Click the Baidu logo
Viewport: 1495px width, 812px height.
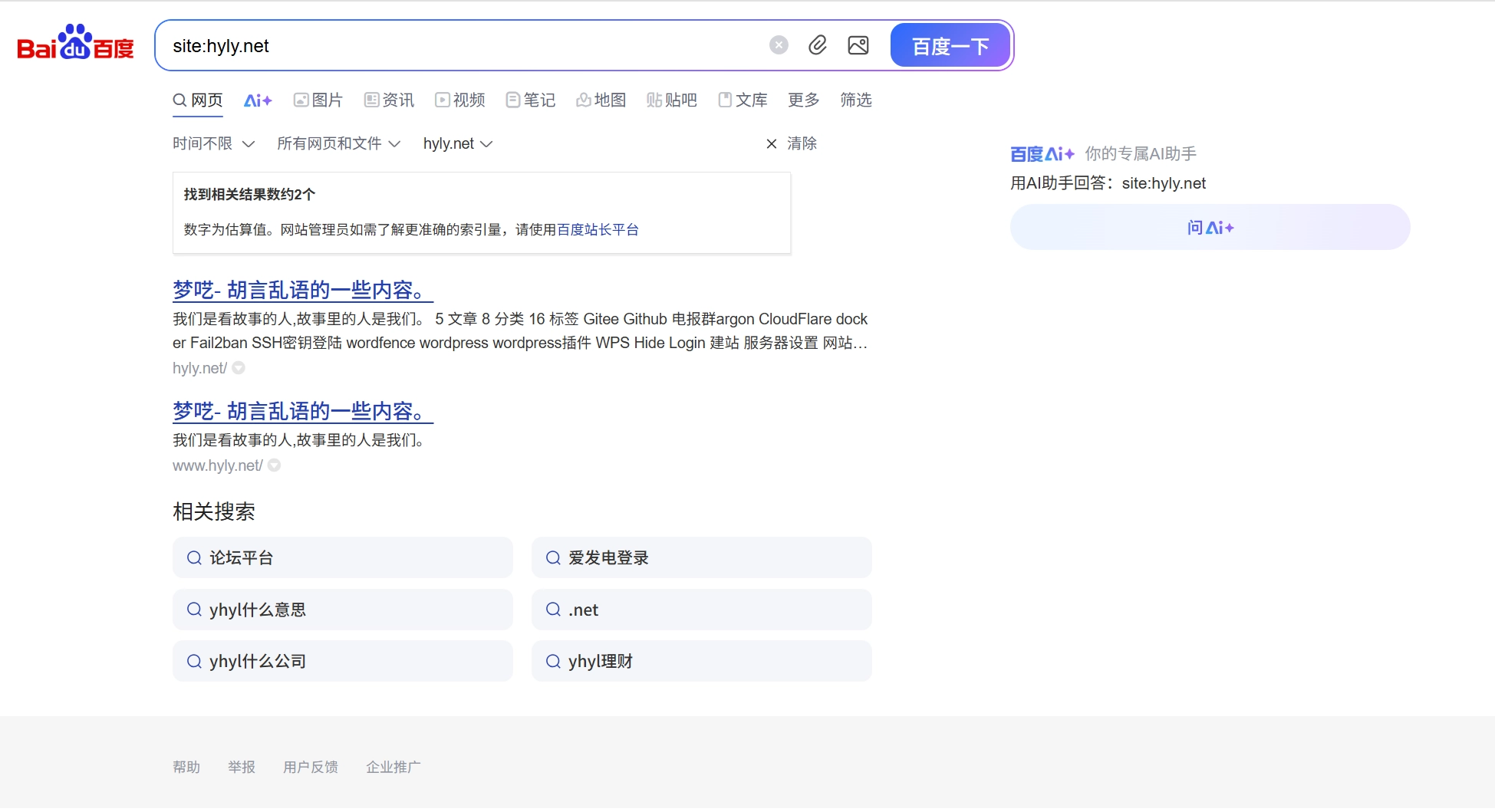pyautogui.click(x=75, y=43)
